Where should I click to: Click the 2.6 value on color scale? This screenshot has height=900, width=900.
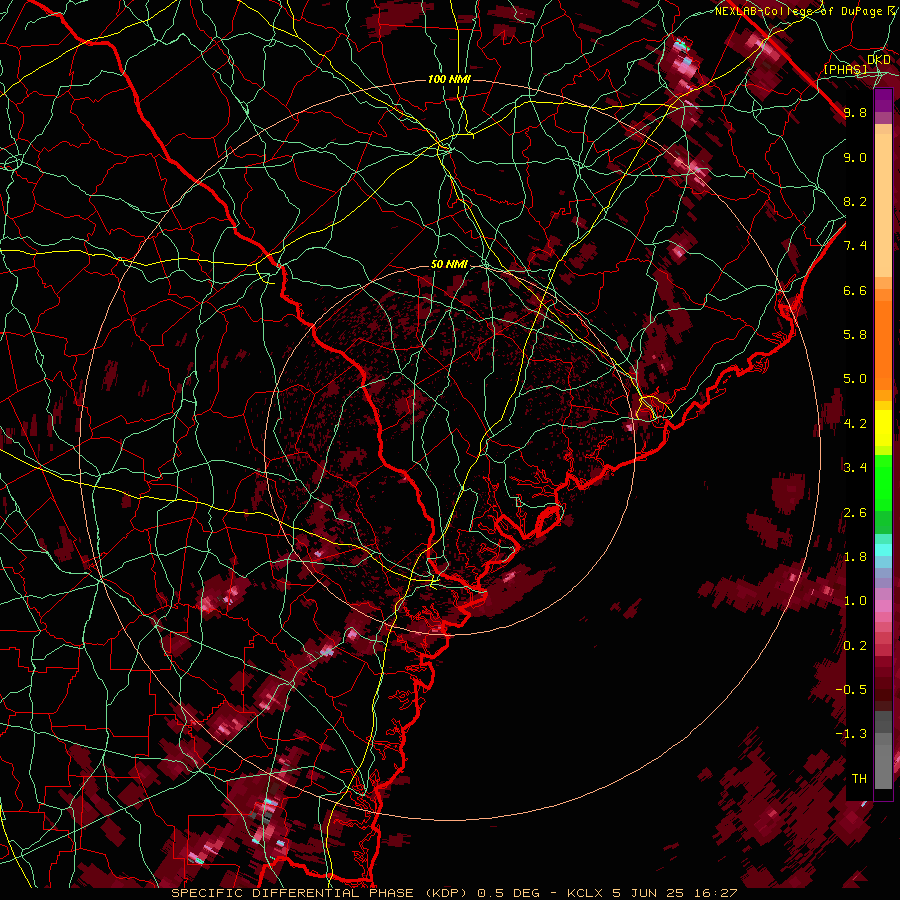coord(855,513)
